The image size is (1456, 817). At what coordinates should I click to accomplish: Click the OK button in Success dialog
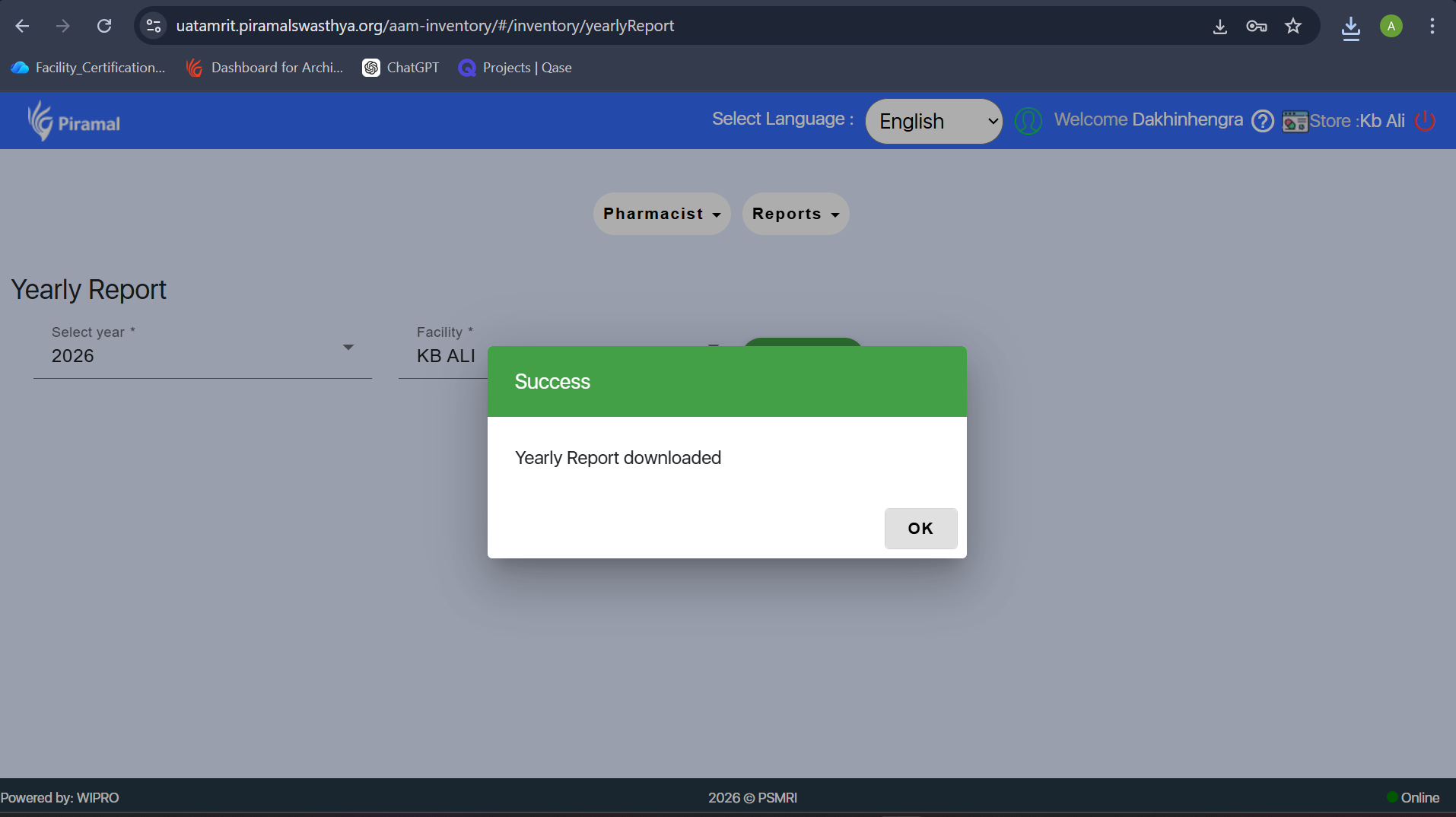(920, 529)
